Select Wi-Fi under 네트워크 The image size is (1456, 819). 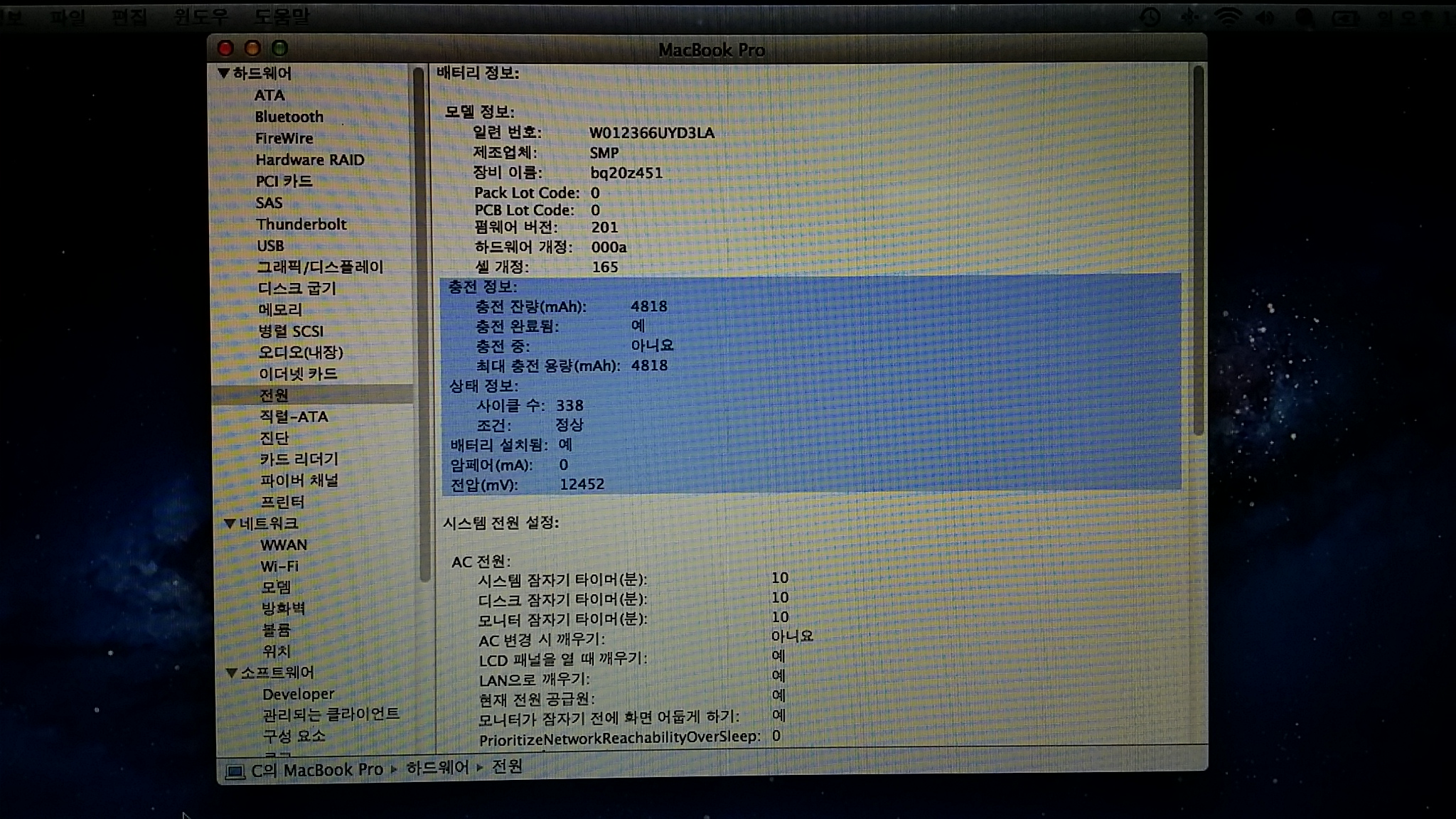[279, 567]
